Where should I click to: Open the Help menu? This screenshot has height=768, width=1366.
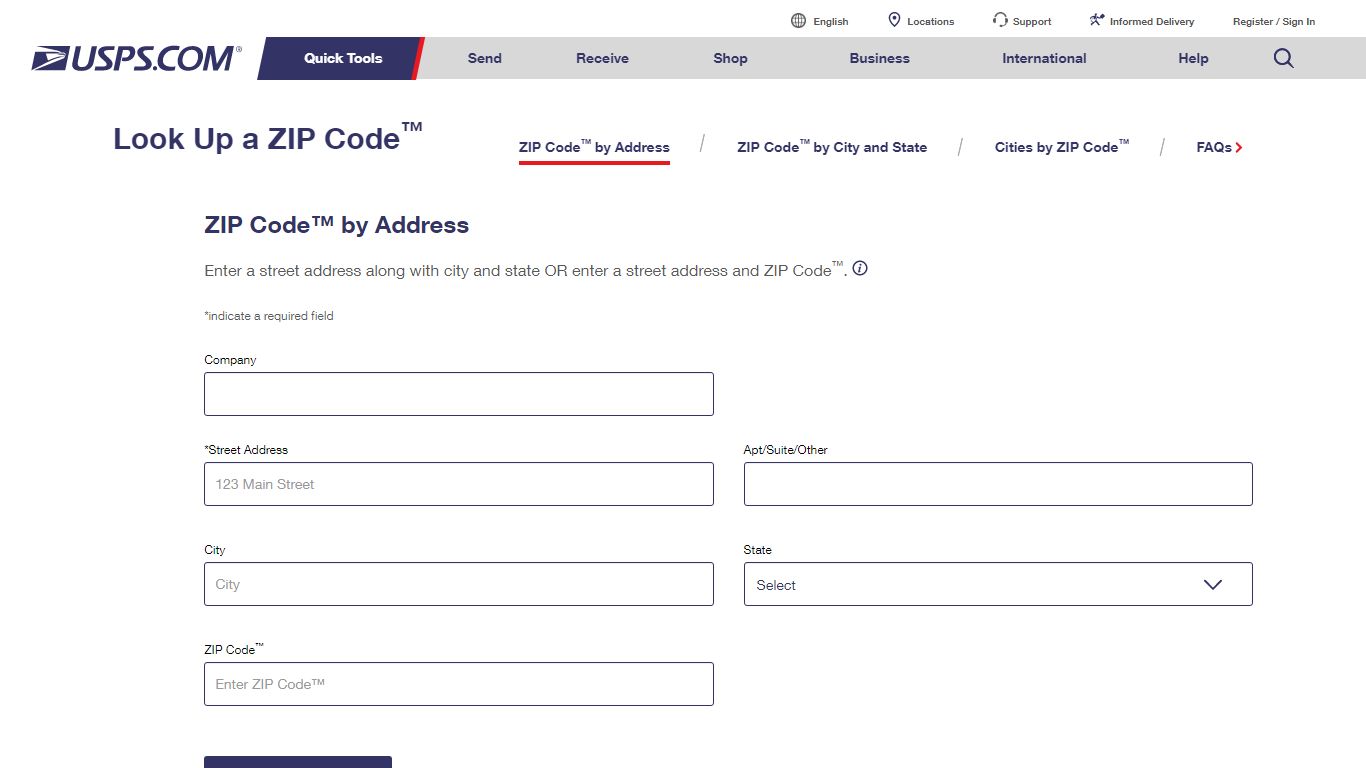coord(1193,58)
